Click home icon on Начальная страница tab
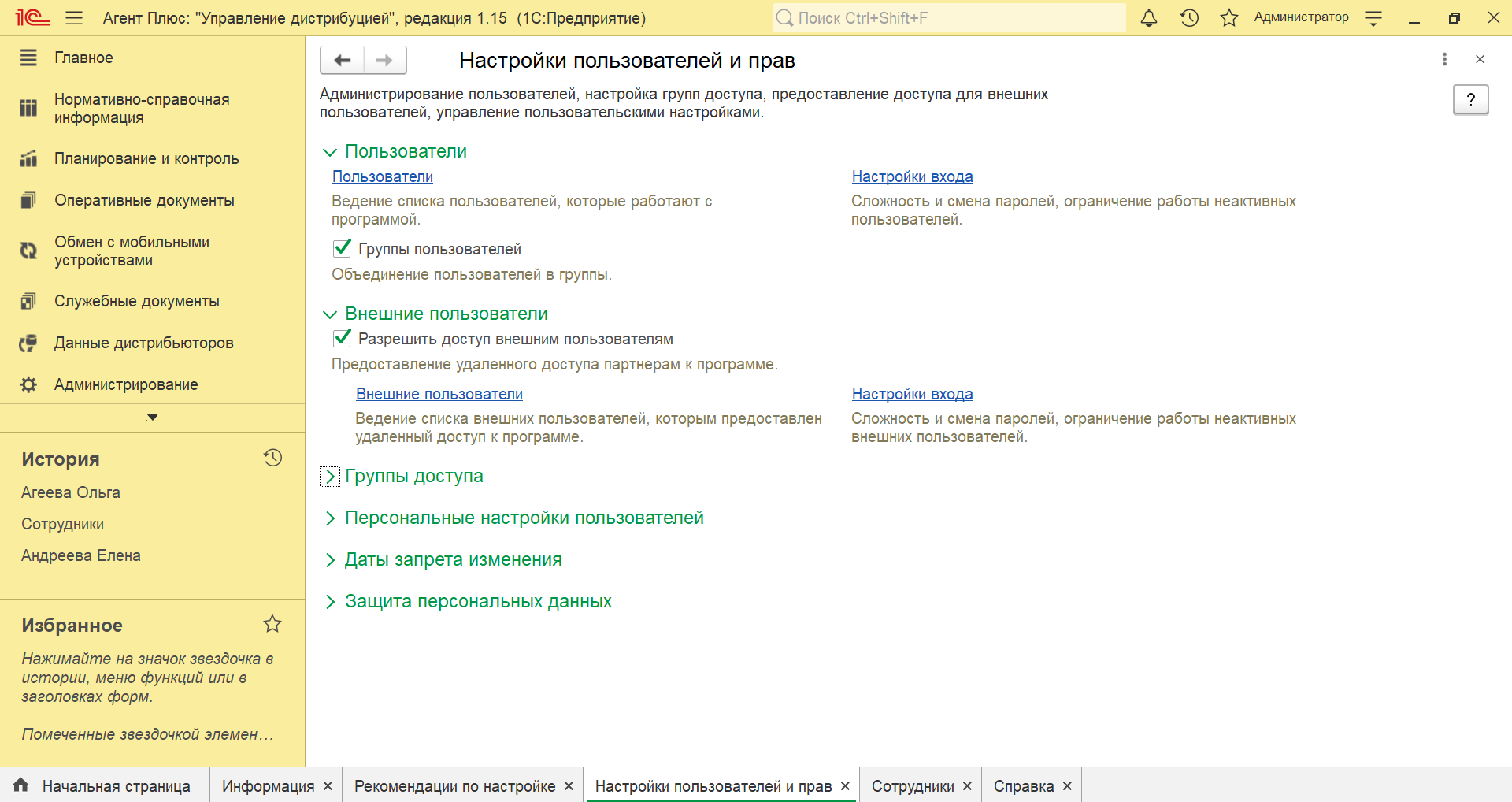This screenshot has width=1512, height=802. coord(21,785)
